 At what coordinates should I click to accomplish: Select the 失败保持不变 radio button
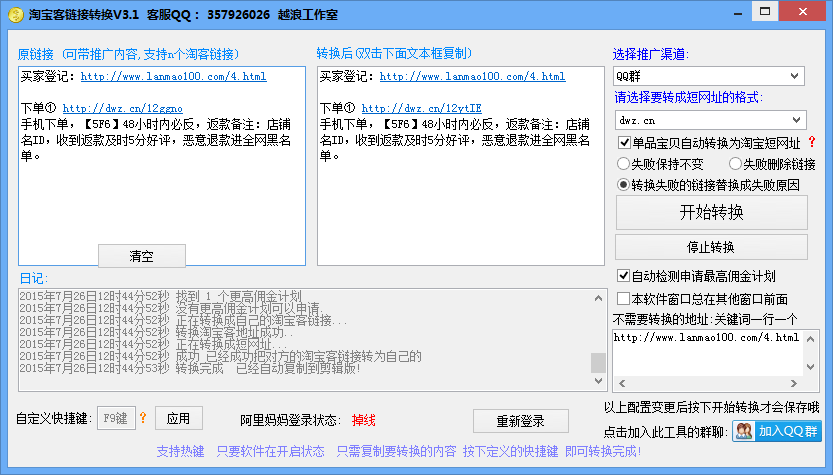pyautogui.click(x=624, y=163)
